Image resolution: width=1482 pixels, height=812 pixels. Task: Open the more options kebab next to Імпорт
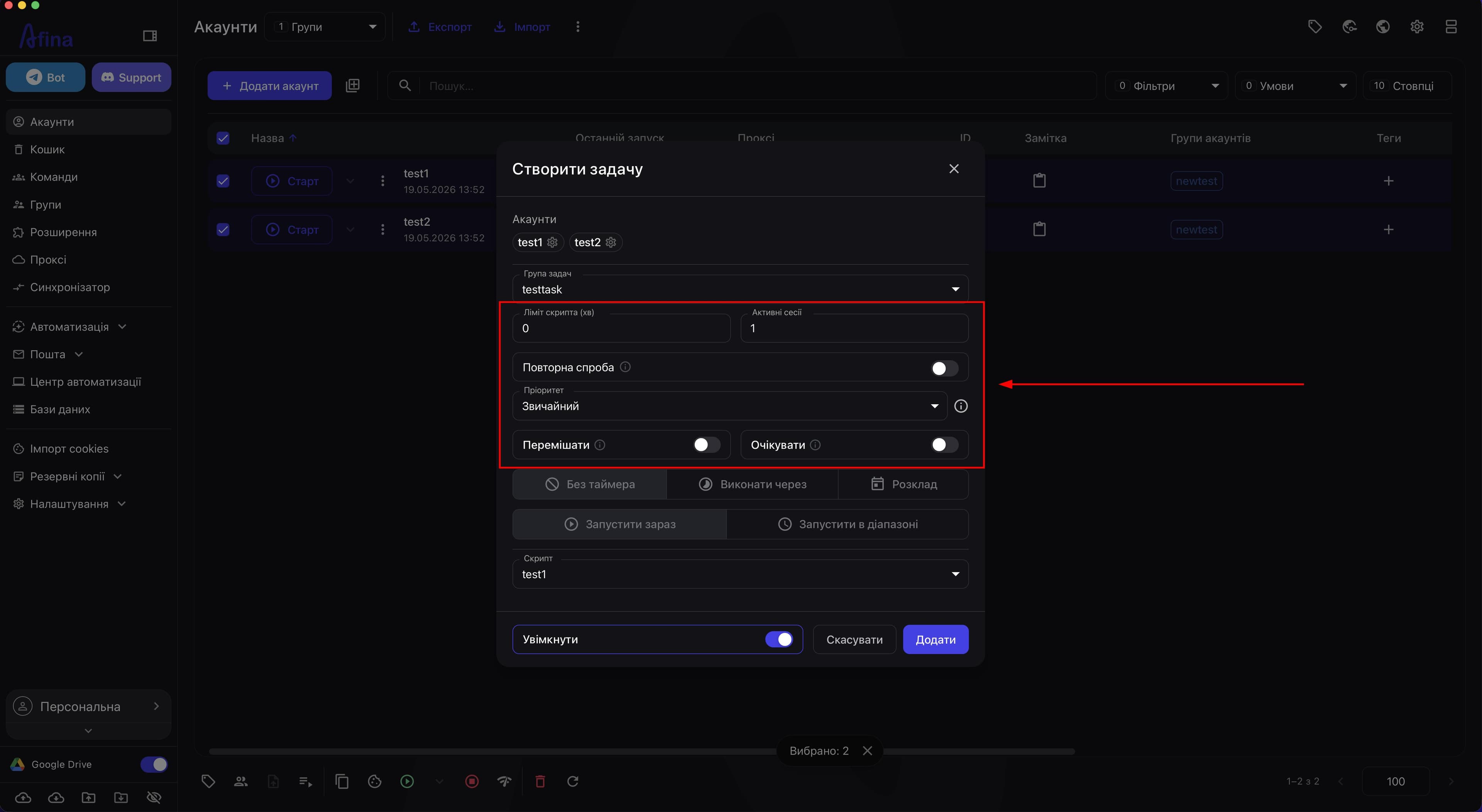[578, 27]
